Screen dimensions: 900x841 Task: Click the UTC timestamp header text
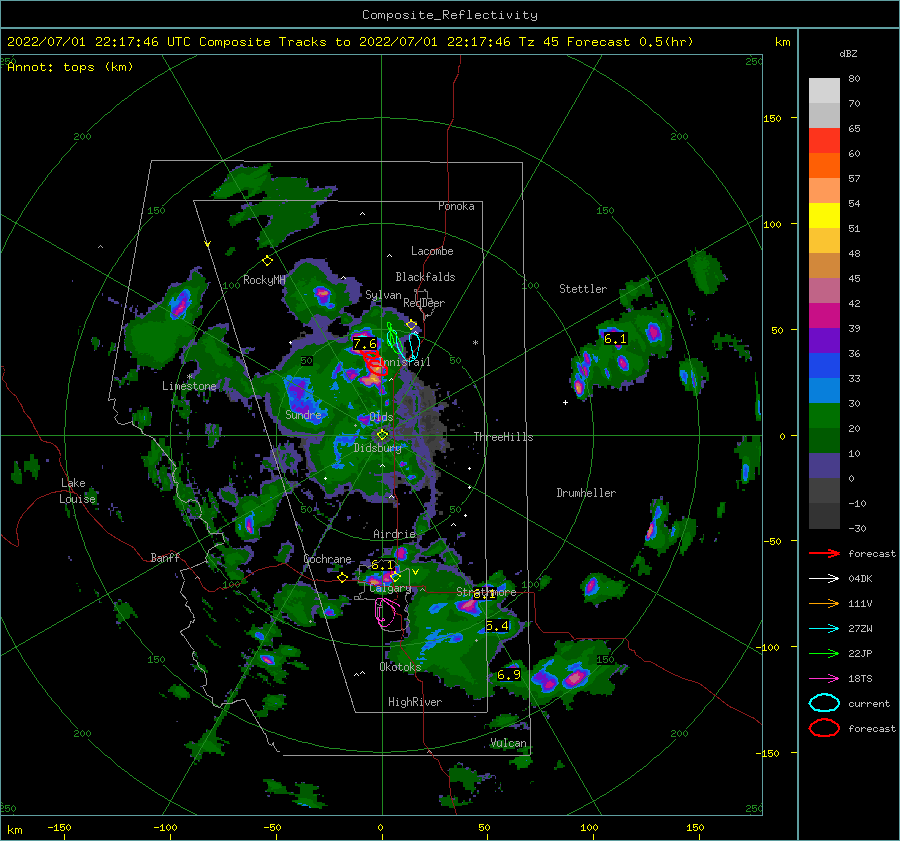pyautogui.click(x=350, y=41)
